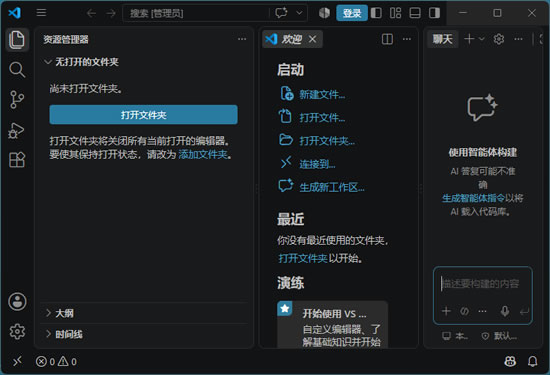Open the hamburger application menu
This screenshot has height=375, width=550.
(41, 13)
